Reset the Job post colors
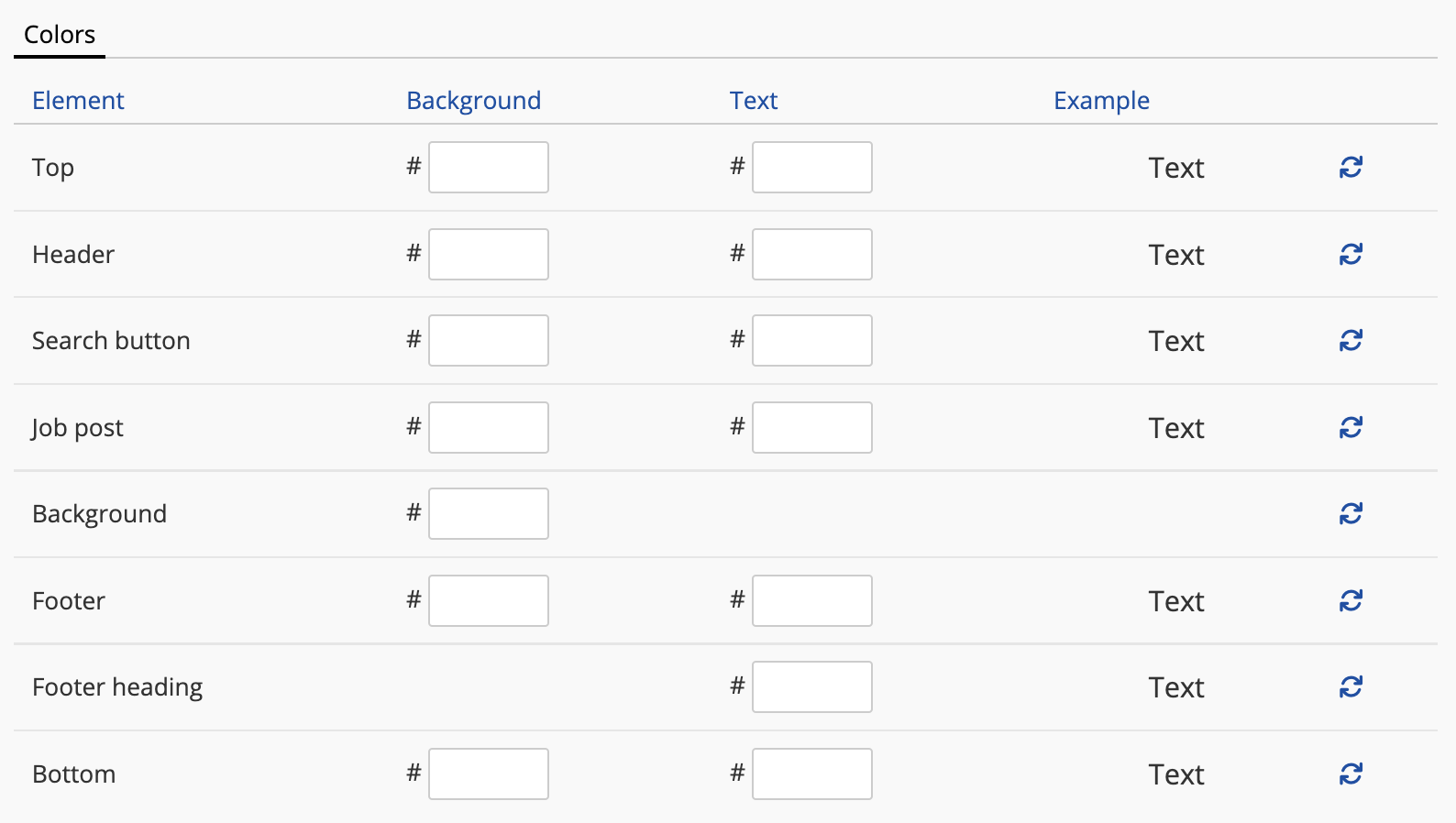The height and width of the screenshot is (823, 1456). [1351, 427]
